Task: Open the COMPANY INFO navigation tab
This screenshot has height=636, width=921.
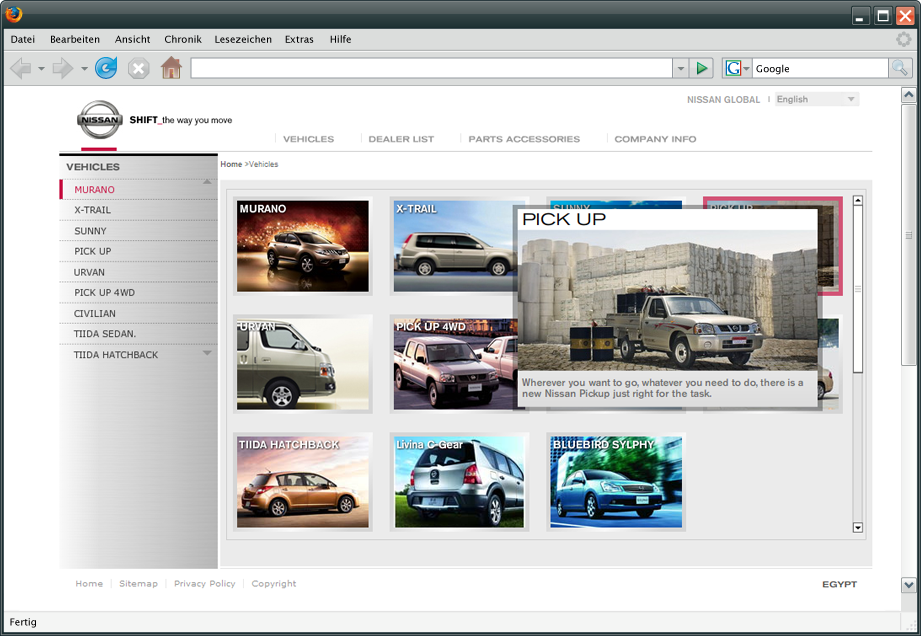Action: (656, 139)
